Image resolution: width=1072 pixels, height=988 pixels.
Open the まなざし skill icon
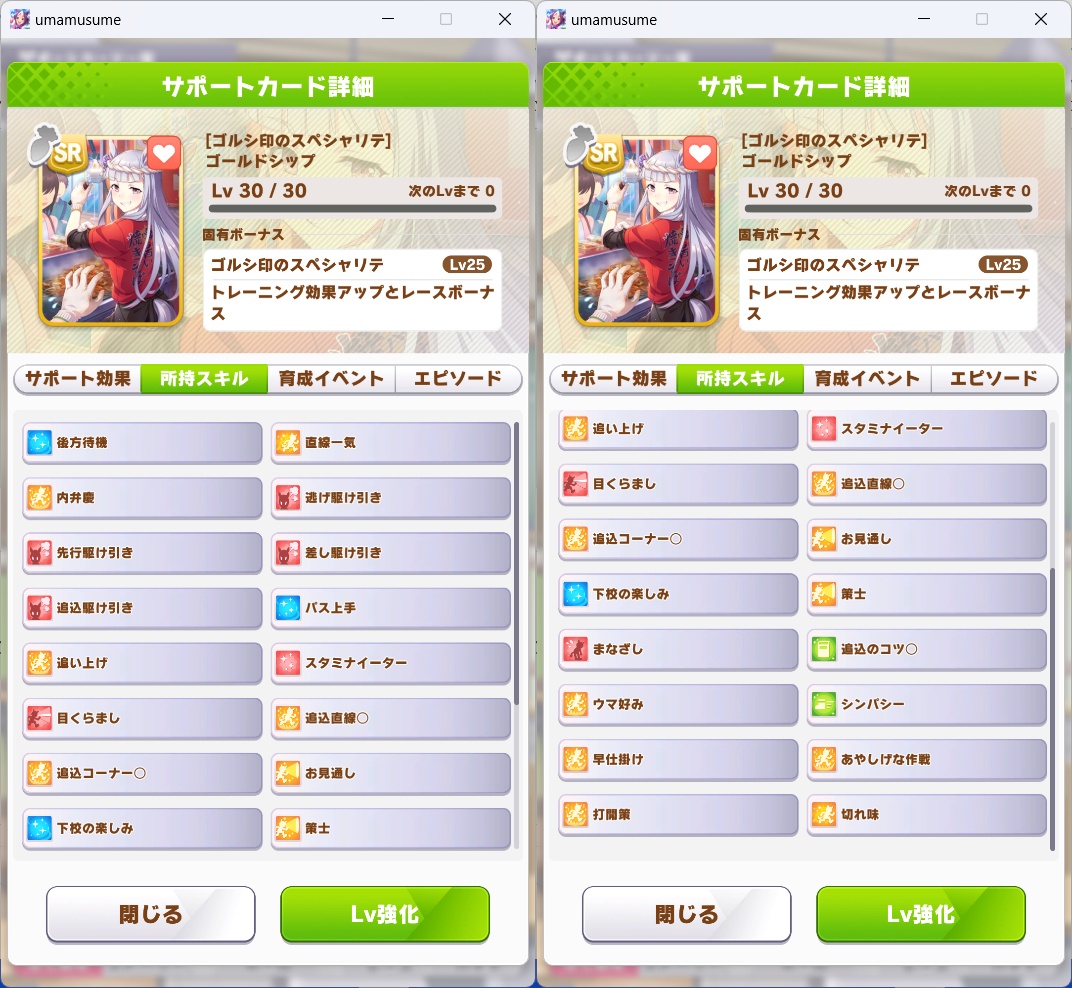point(575,649)
